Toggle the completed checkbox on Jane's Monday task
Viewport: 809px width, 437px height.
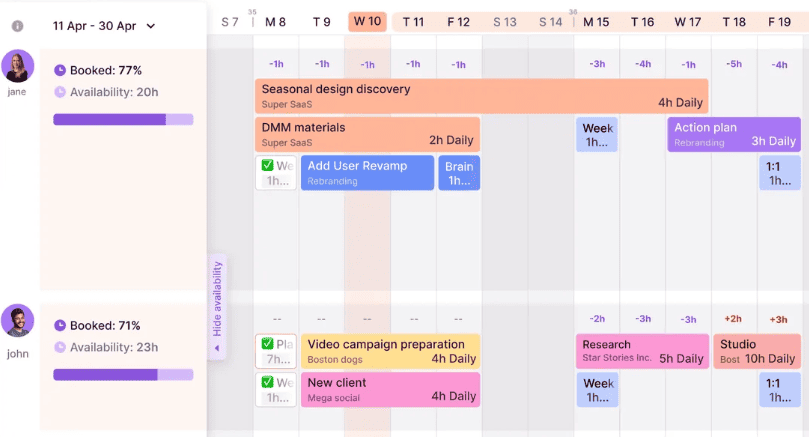267,166
